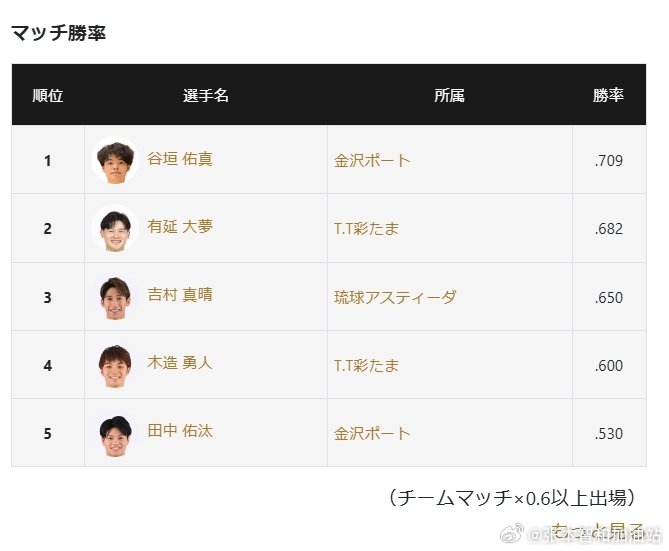The width and height of the screenshot is (669, 551).
Task: Open 吉村 真晴 player profile link
Action: [x=180, y=295]
